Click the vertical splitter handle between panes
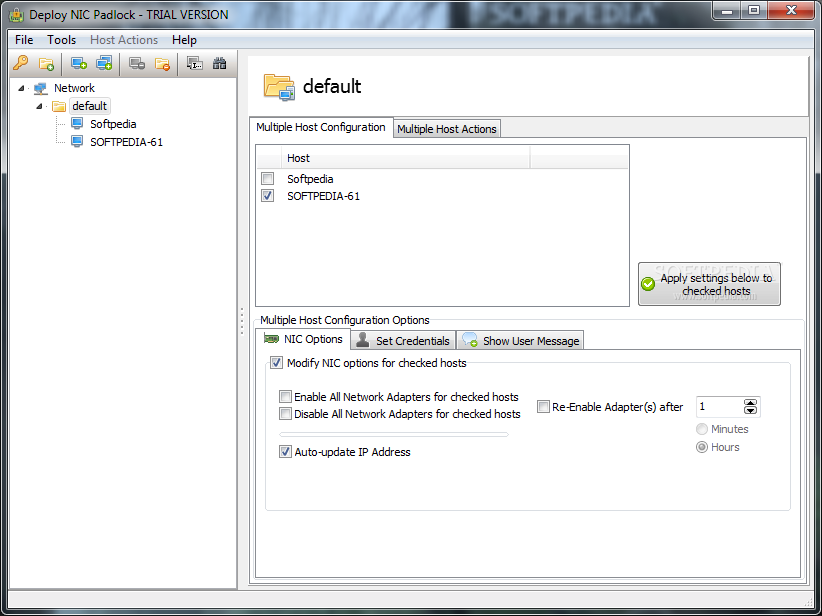 (242, 321)
